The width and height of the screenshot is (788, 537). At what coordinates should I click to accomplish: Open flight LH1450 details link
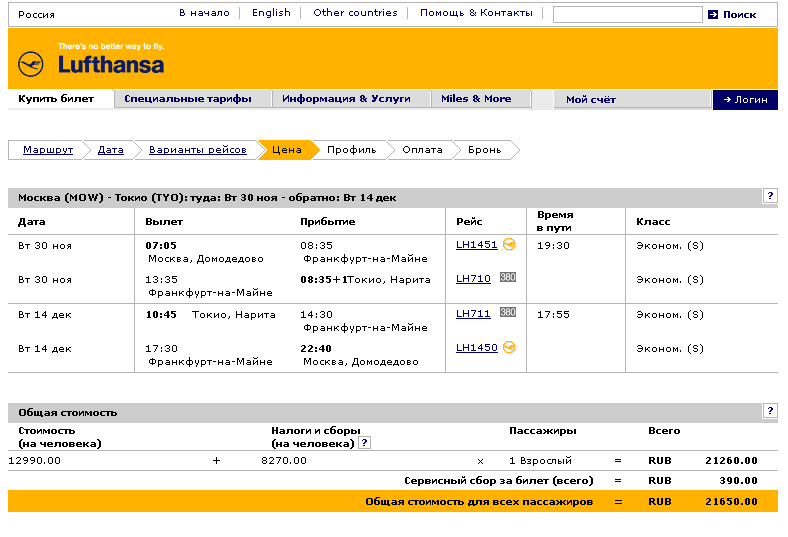[x=476, y=348]
